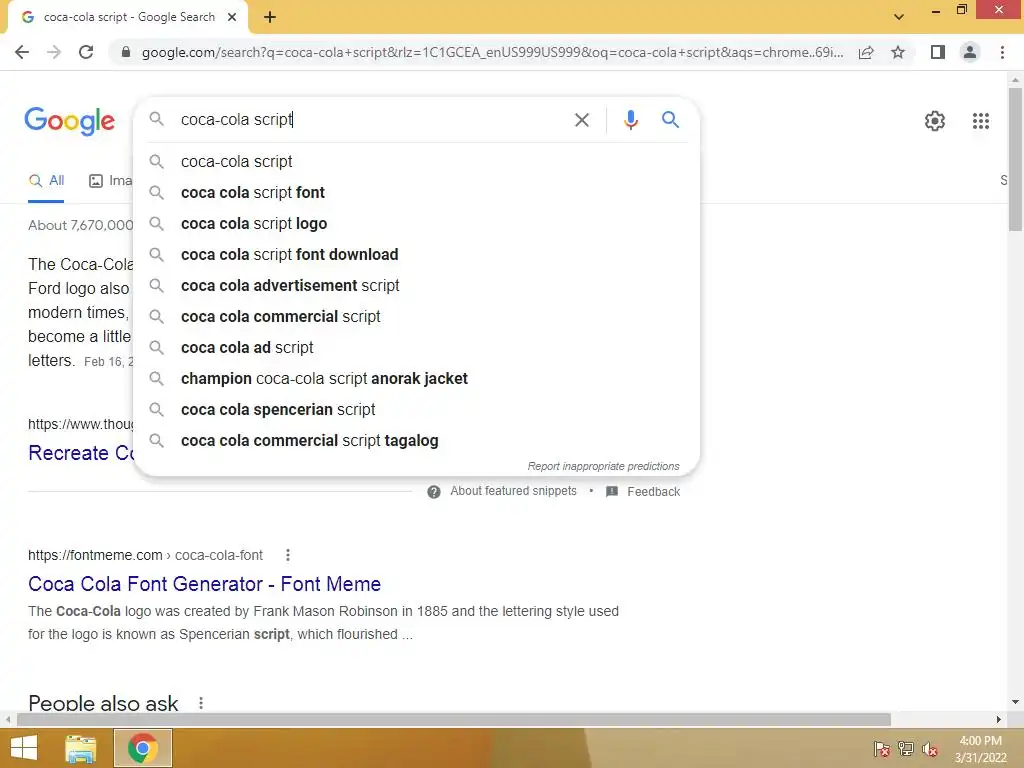Choose 'coca cola spencerian script' suggestion
The height and width of the screenshot is (768, 1024).
coord(417,409)
